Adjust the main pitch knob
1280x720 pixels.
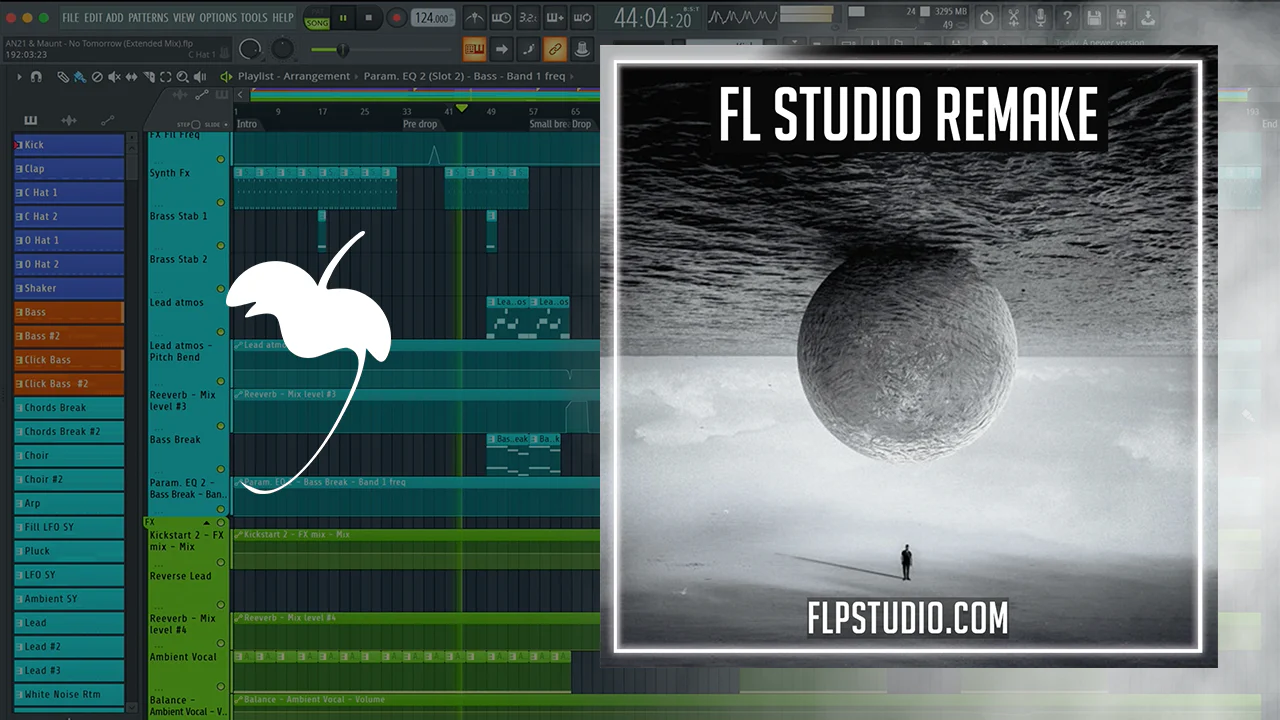point(284,49)
